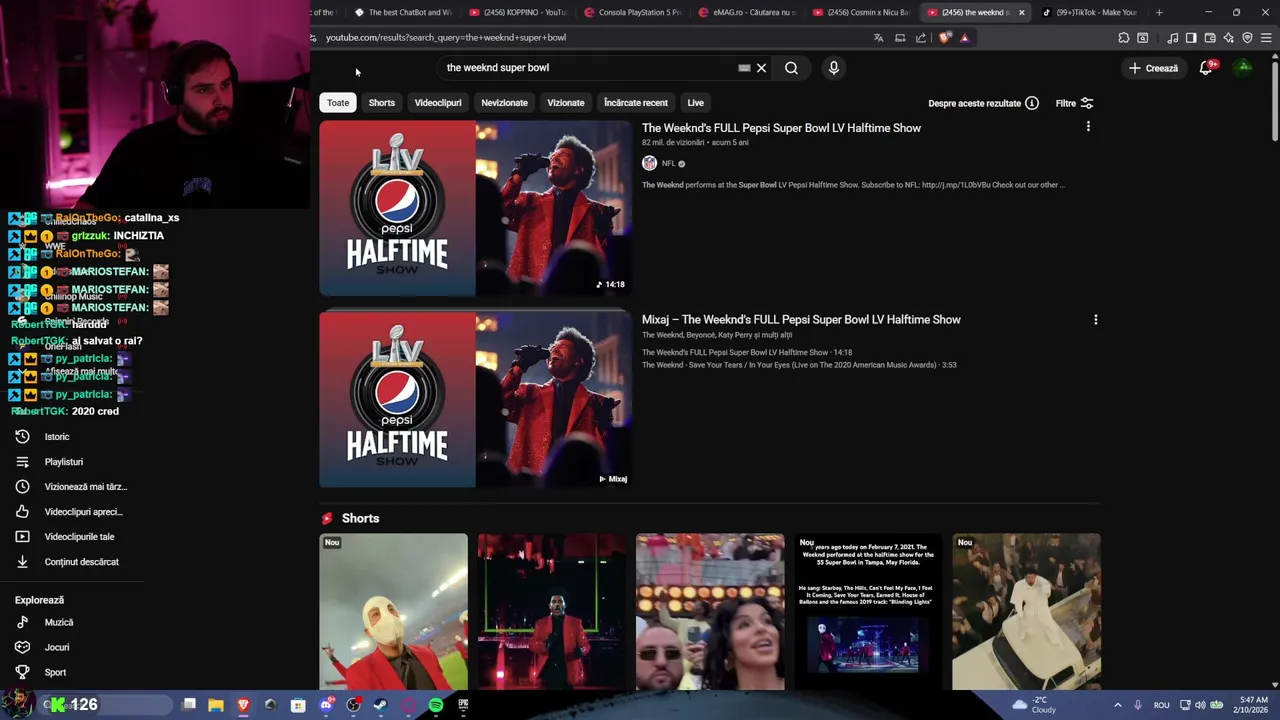Switch to TikTok browser tab
Image resolution: width=1280 pixels, height=720 pixels.
point(1090,12)
